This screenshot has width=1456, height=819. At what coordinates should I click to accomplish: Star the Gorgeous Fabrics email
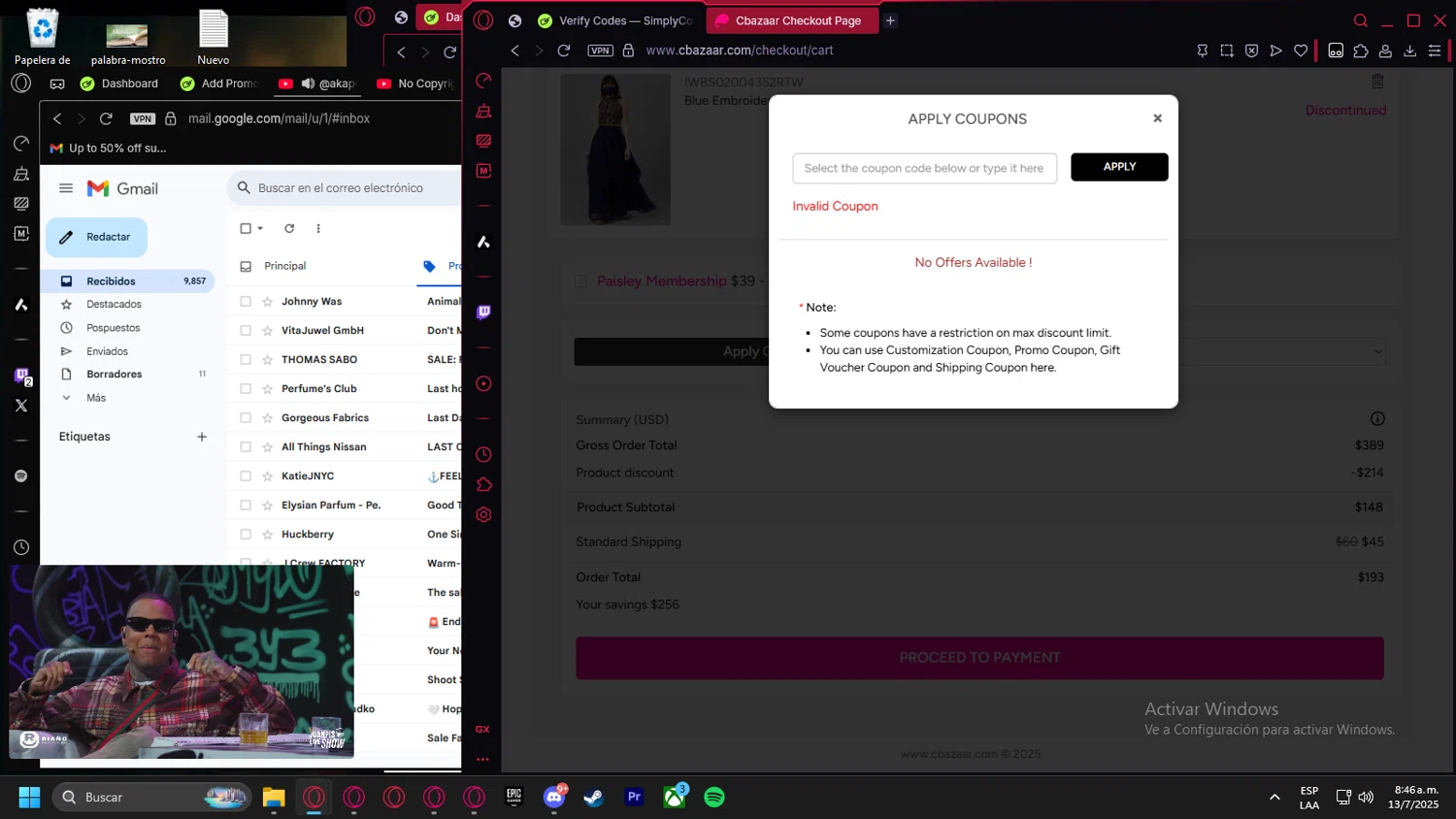(x=267, y=418)
